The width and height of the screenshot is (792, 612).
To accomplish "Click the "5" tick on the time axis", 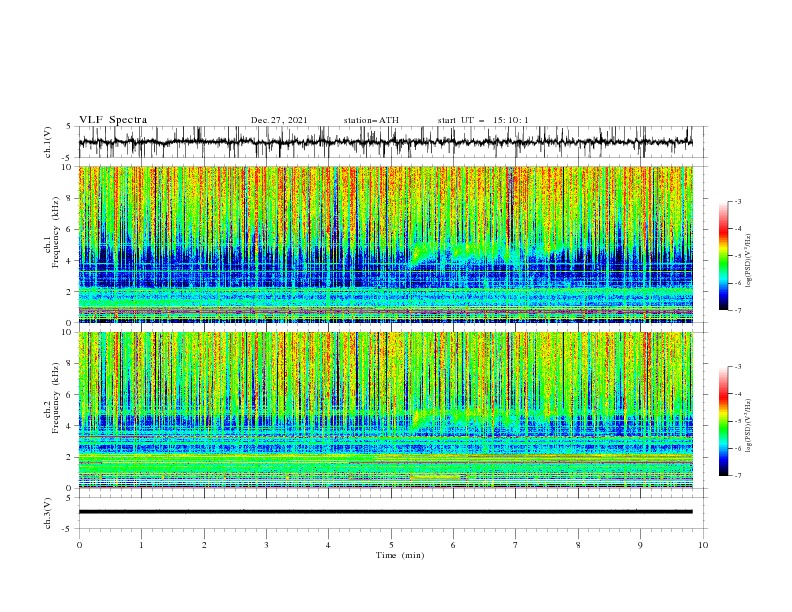I will point(391,545).
